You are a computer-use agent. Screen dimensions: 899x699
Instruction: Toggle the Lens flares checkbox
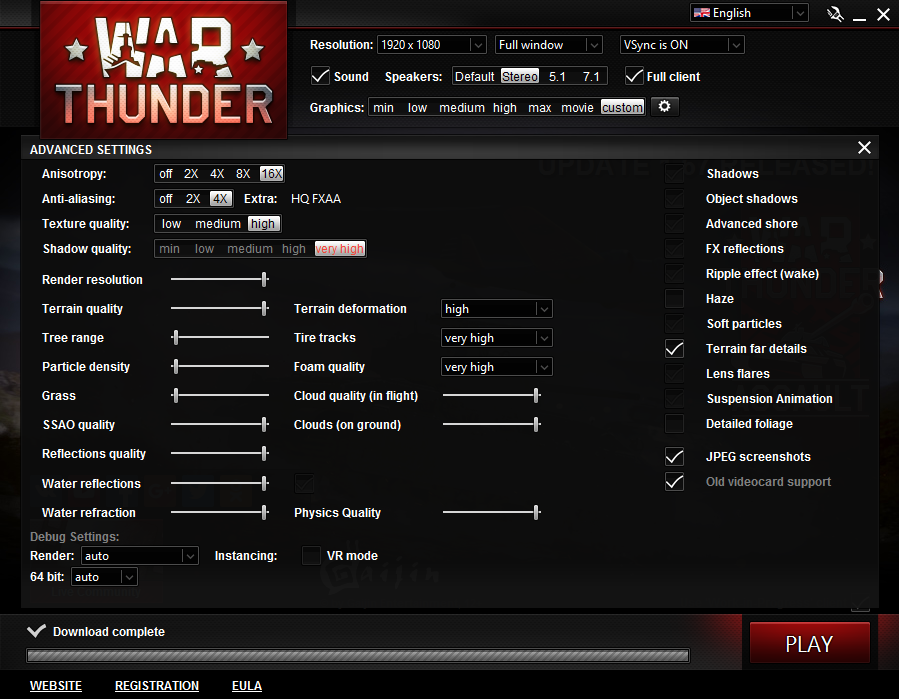click(674, 373)
